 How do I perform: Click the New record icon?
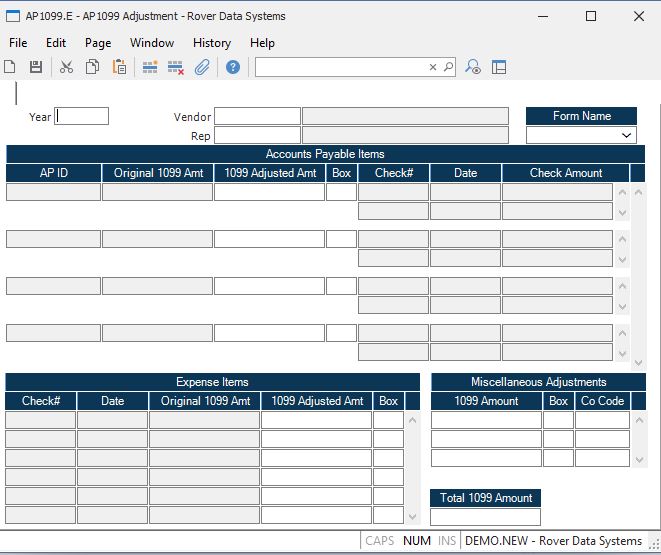pyautogui.click(x=10, y=67)
